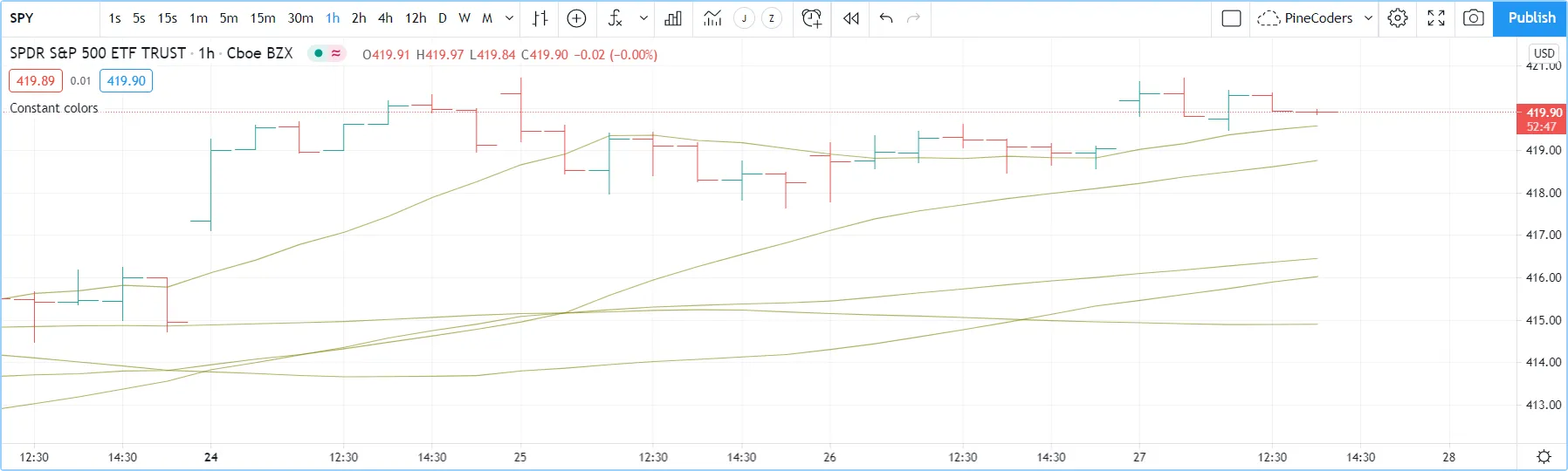Open indicator templates bar chart icon
Image resolution: width=1568 pixels, height=471 pixels.
point(673,18)
